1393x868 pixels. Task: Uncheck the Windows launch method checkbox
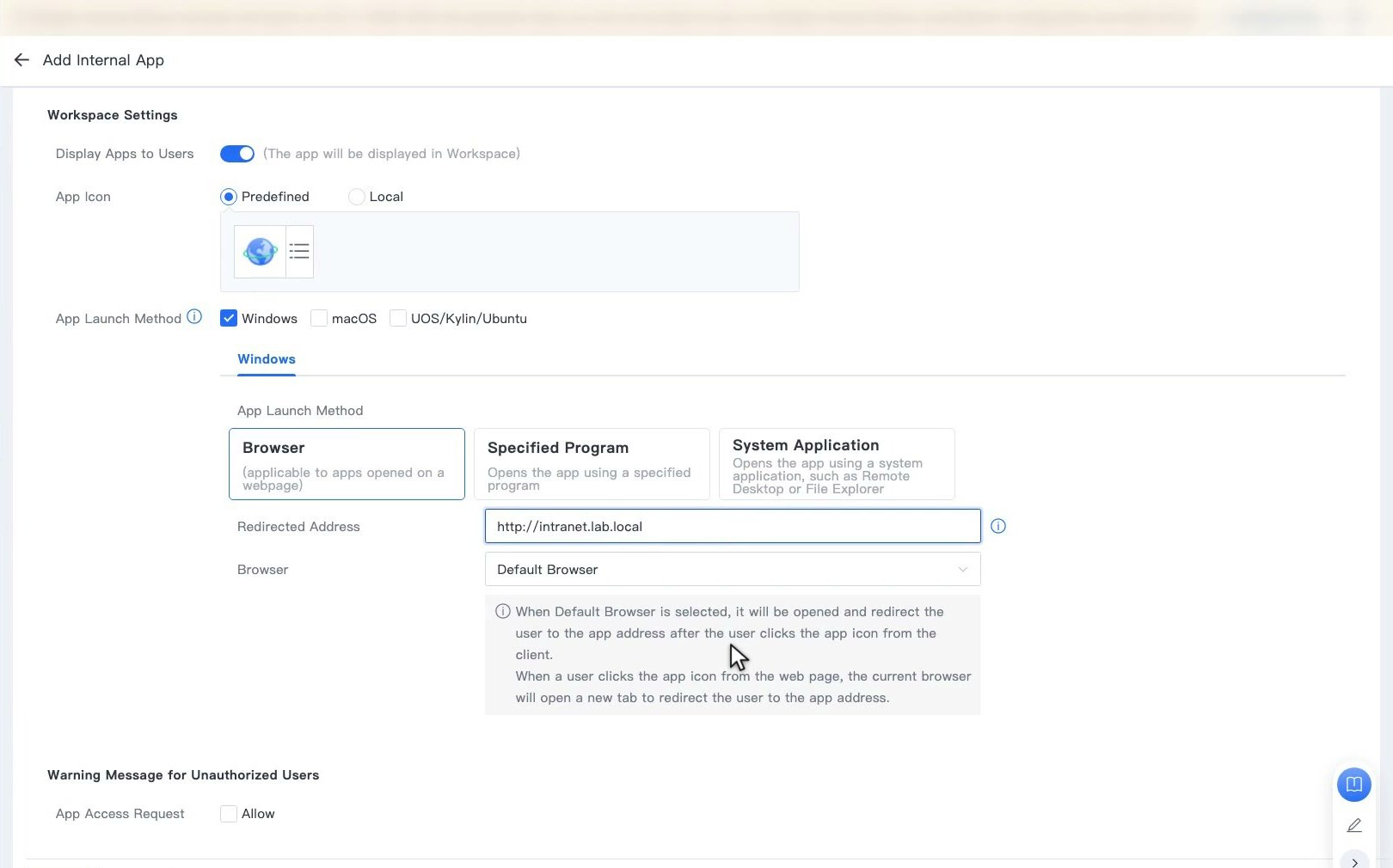[x=229, y=318]
